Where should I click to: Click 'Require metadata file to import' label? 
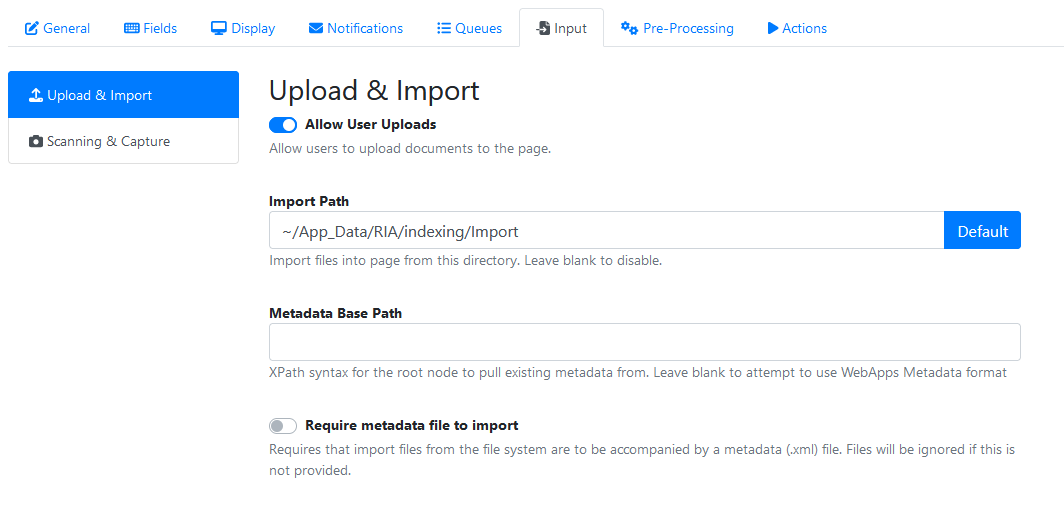411,426
